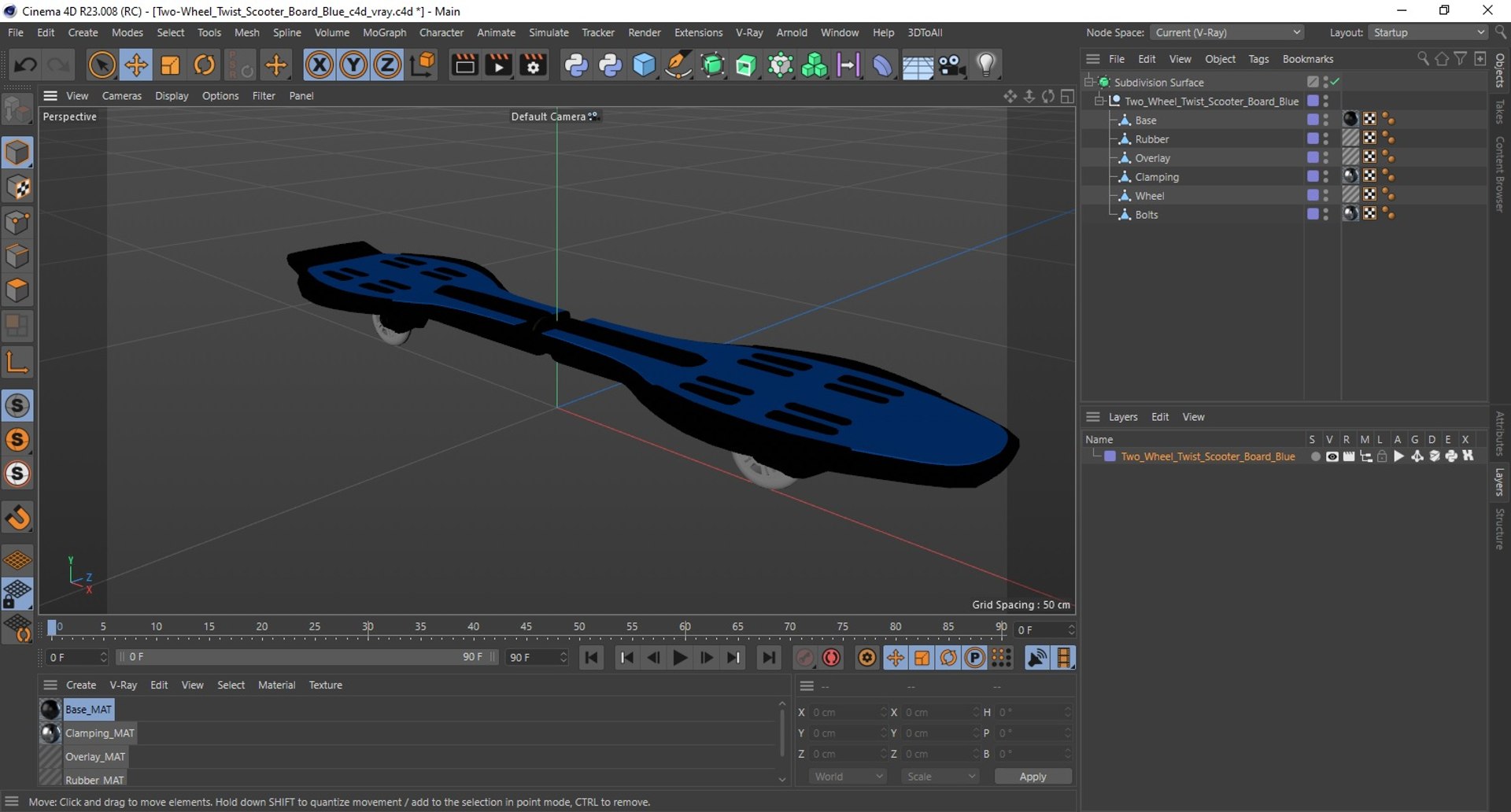
Task: Select Clamping_MAT material
Action: (100, 733)
